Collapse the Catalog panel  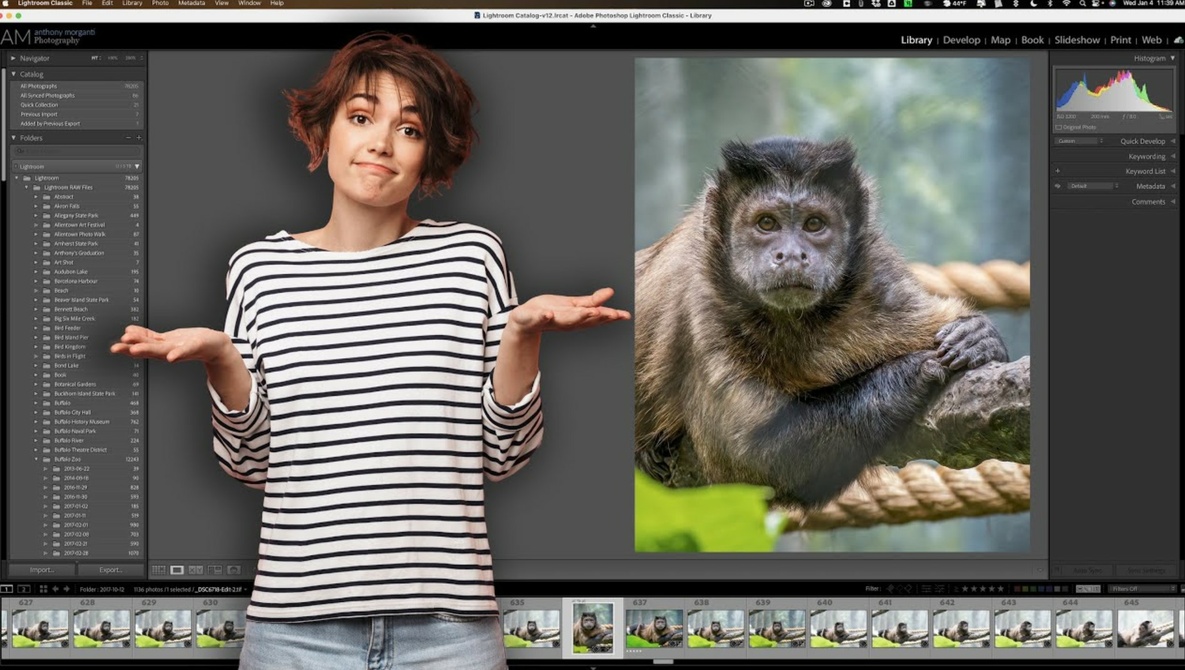(13, 74)
